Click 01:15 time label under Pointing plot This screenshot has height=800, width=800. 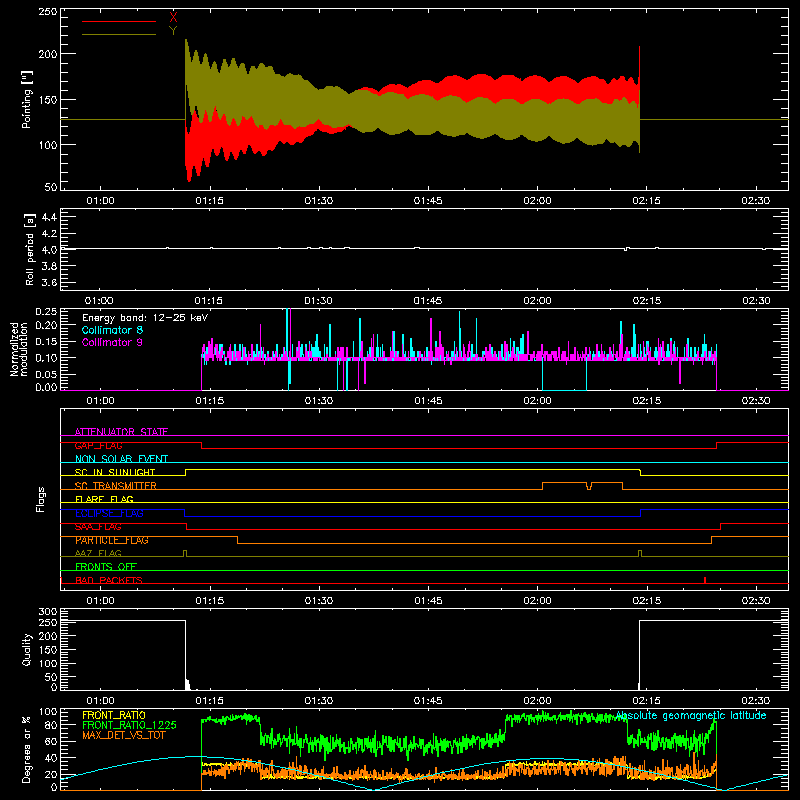pos(209,201)
